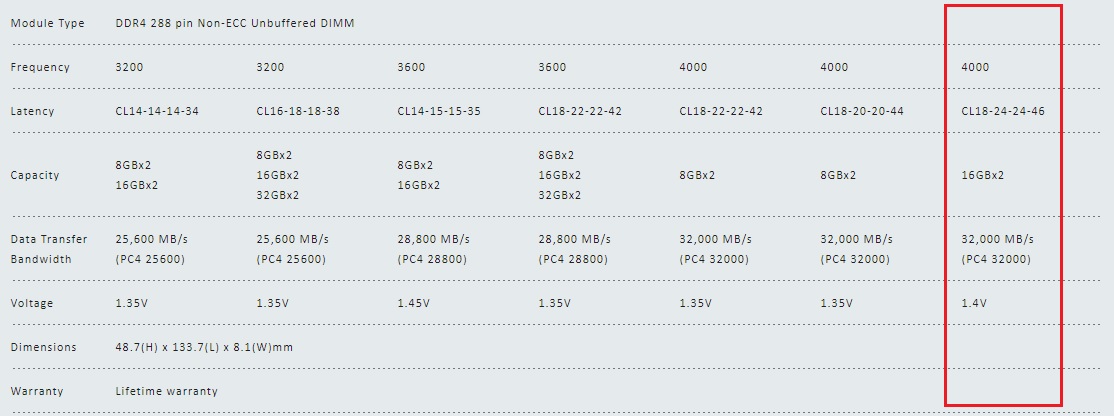Click the 1.4V voltage value
Viewport: 1114px width, 416px height.
(x=974, y=303)
